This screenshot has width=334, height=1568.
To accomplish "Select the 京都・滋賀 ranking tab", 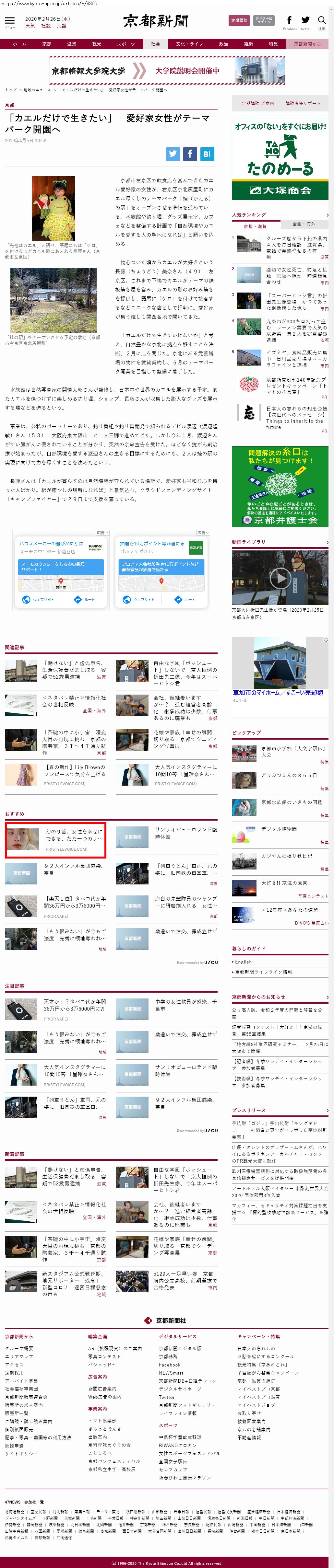I will [x=256, y=226].
